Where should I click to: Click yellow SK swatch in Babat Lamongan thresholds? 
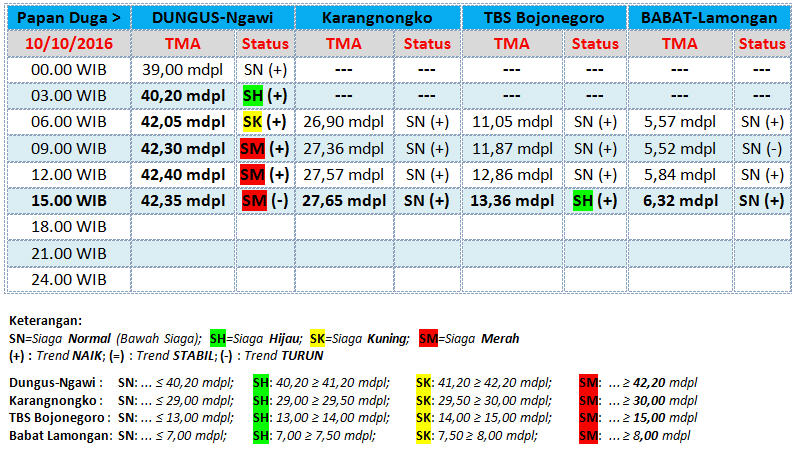click(424, 436)
